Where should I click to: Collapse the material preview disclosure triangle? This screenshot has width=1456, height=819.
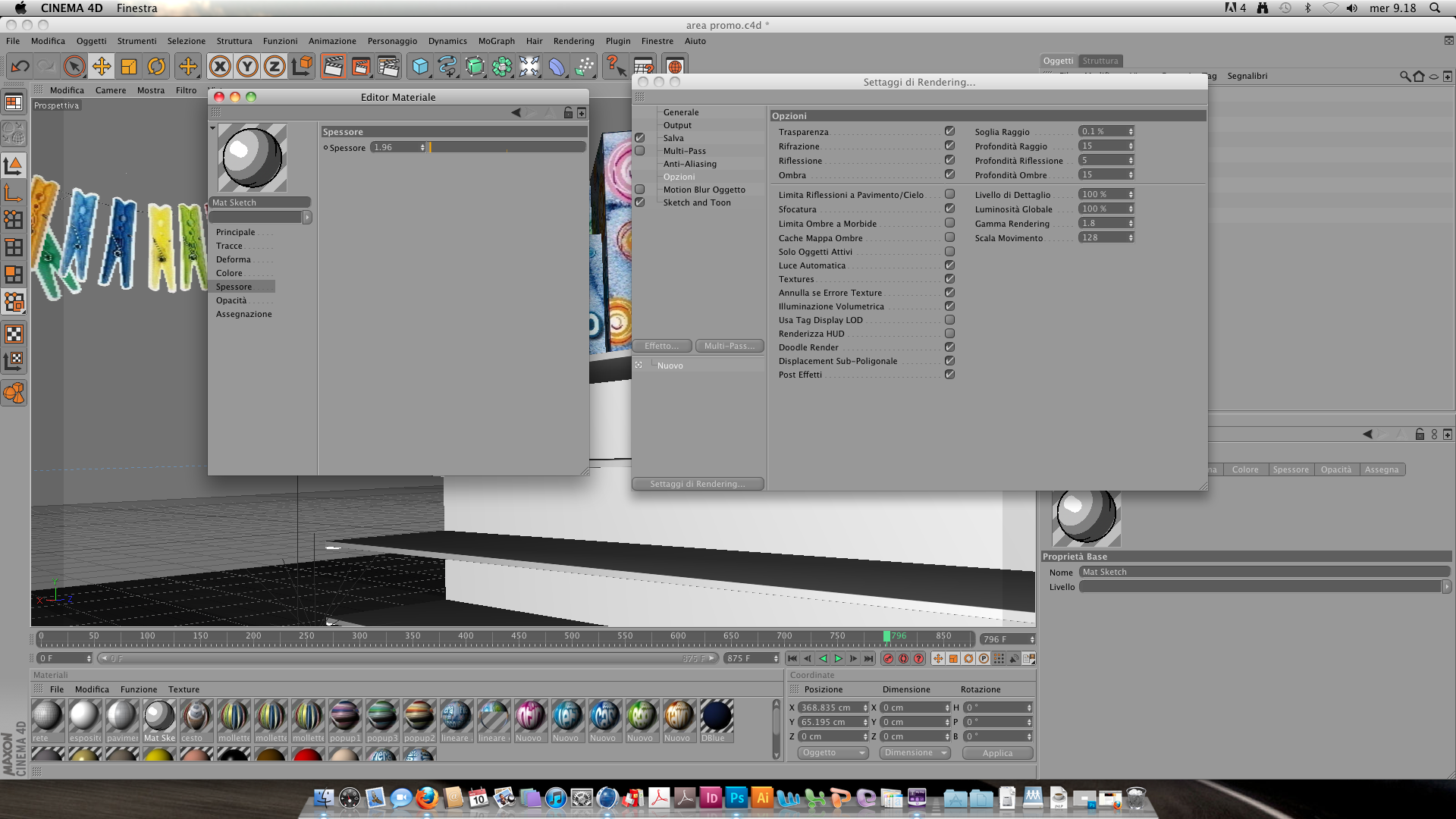point(213,128)
